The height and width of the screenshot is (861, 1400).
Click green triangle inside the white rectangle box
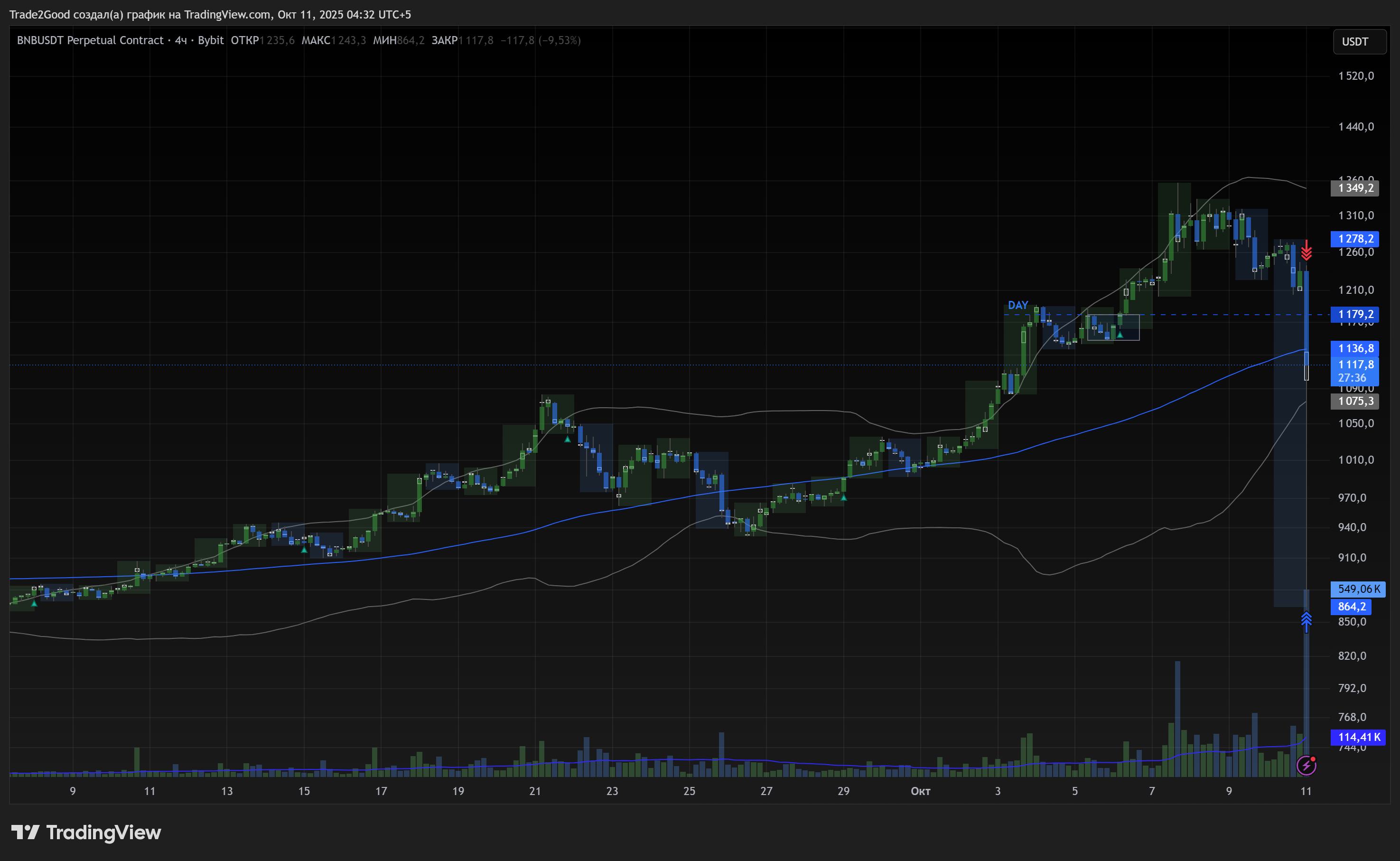1120,335
